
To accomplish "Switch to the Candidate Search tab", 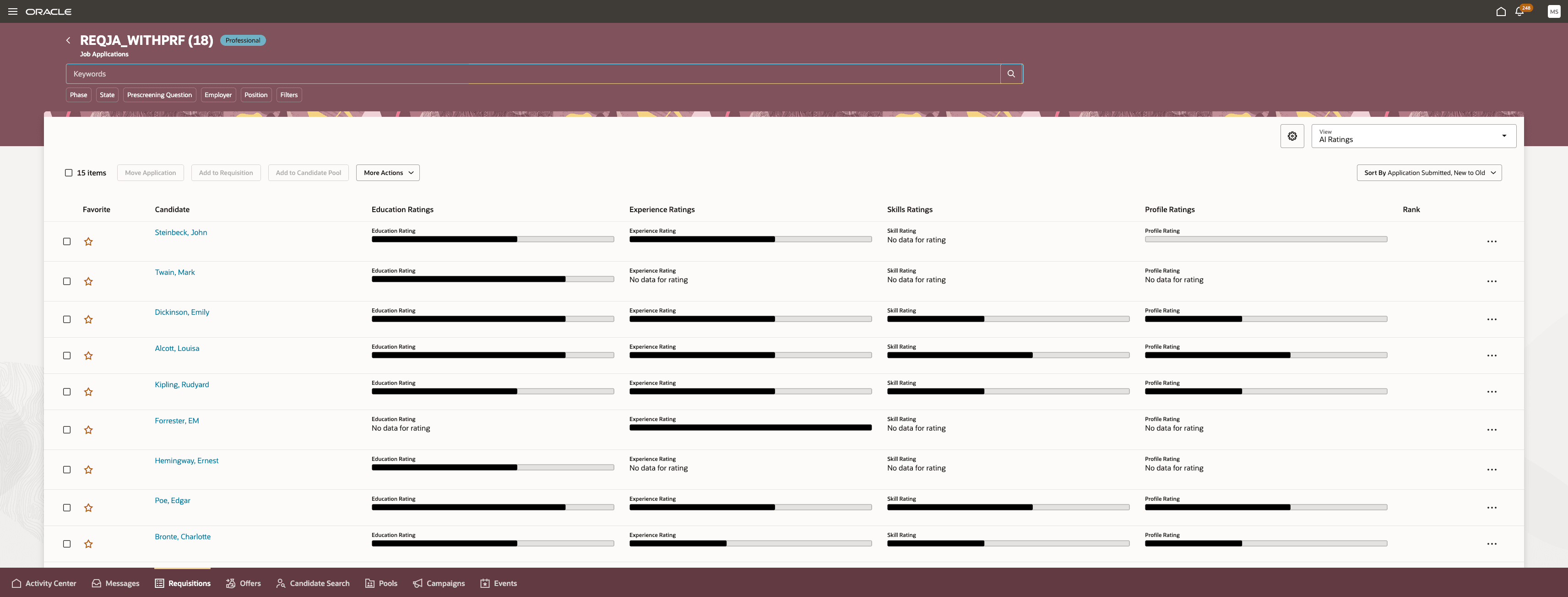I will [313, 584].
